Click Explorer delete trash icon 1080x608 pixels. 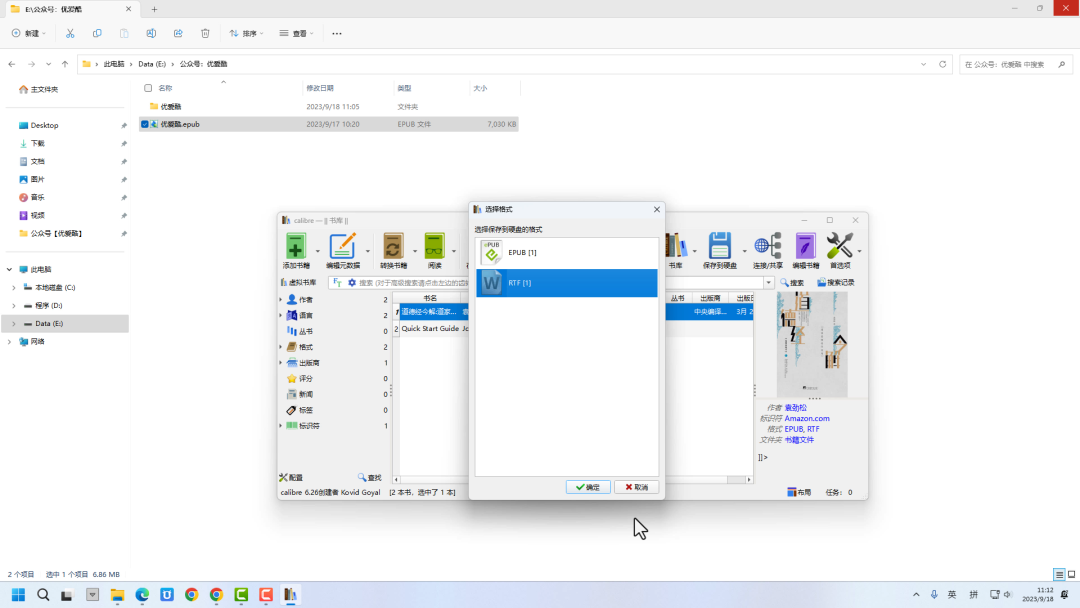(205, 33)
